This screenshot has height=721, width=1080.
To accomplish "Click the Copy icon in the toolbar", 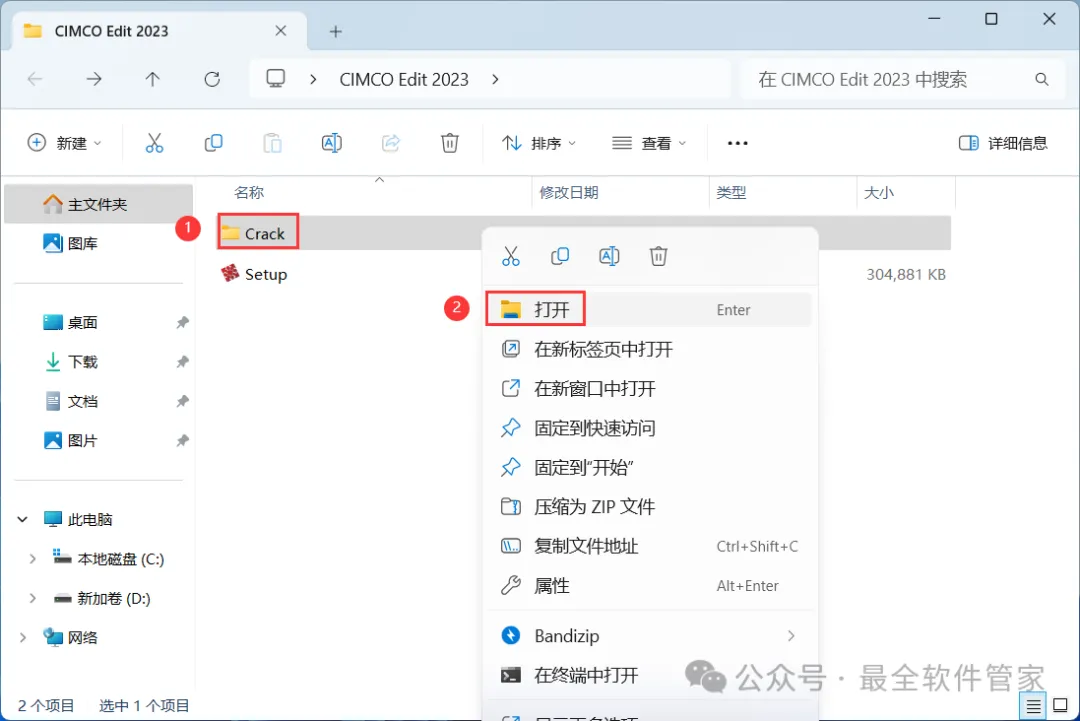I will [x=214, y=143].
